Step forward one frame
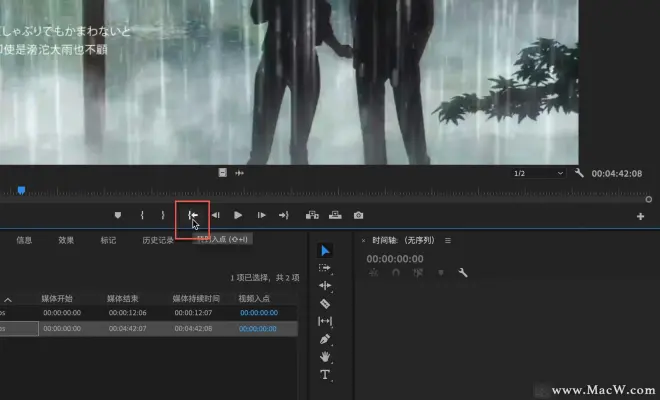 [261, 215]
